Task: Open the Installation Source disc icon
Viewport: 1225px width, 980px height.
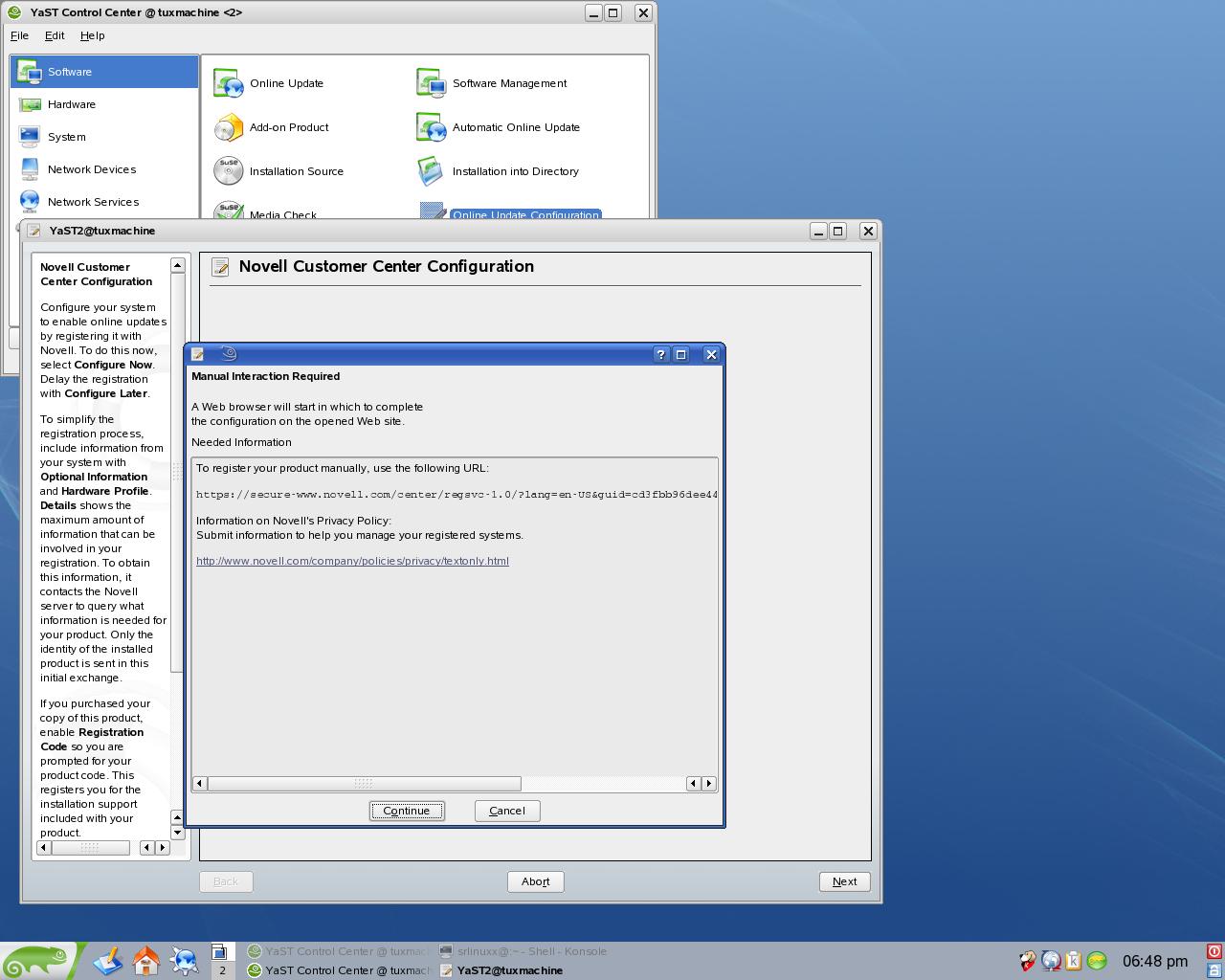Action: (x=228, y=171)
